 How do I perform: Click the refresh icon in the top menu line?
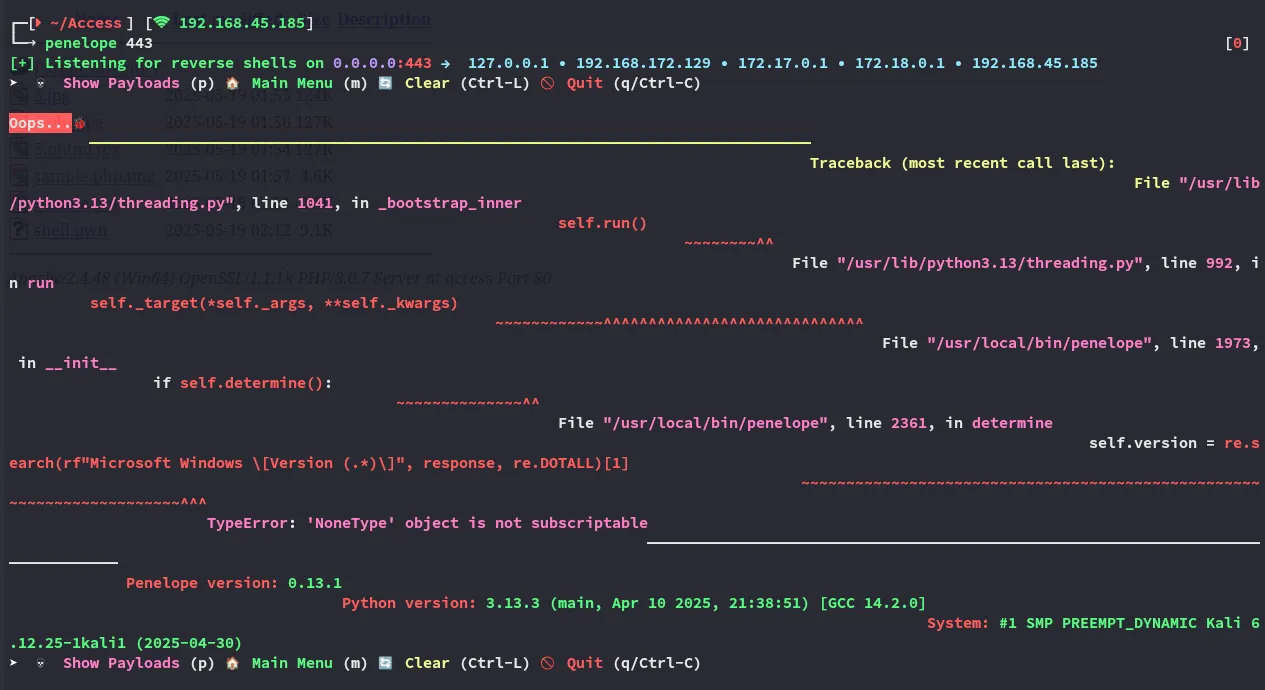tap(386, 83)
